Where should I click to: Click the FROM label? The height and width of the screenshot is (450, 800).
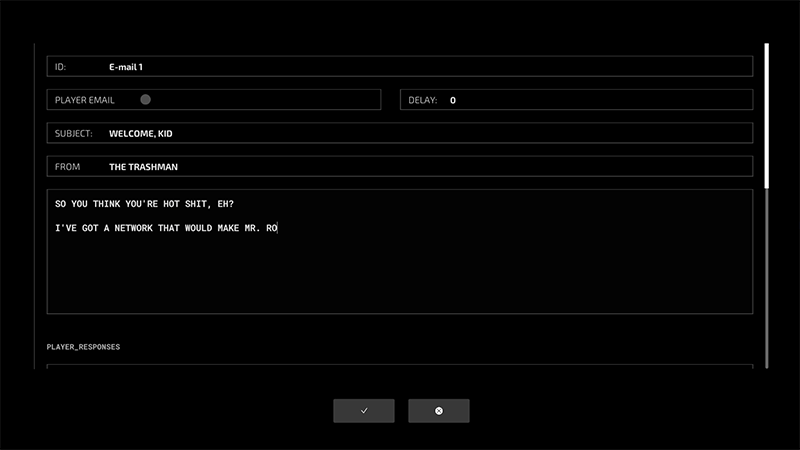67,166
